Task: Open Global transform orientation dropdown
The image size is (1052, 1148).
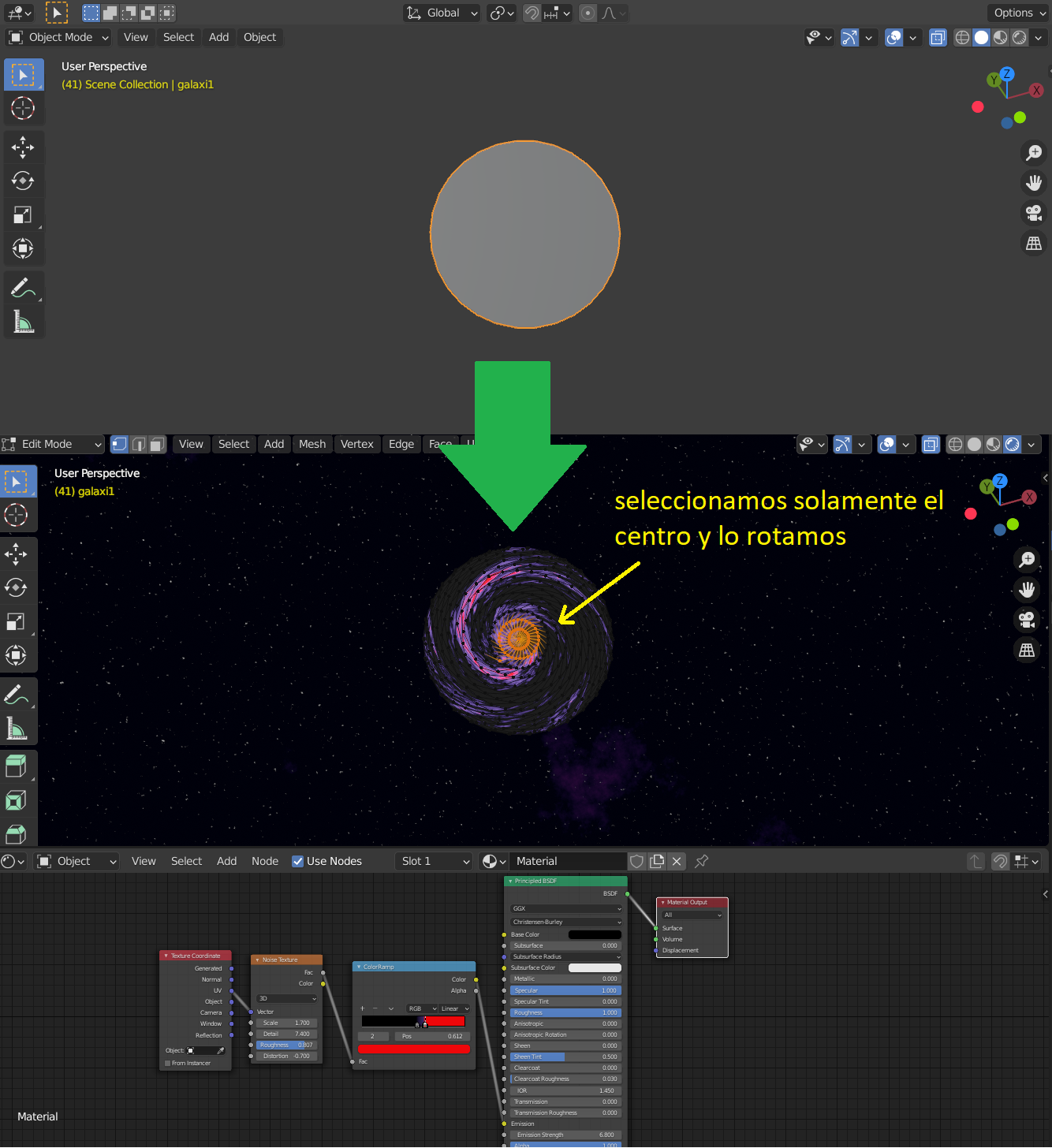Action: 442,13
